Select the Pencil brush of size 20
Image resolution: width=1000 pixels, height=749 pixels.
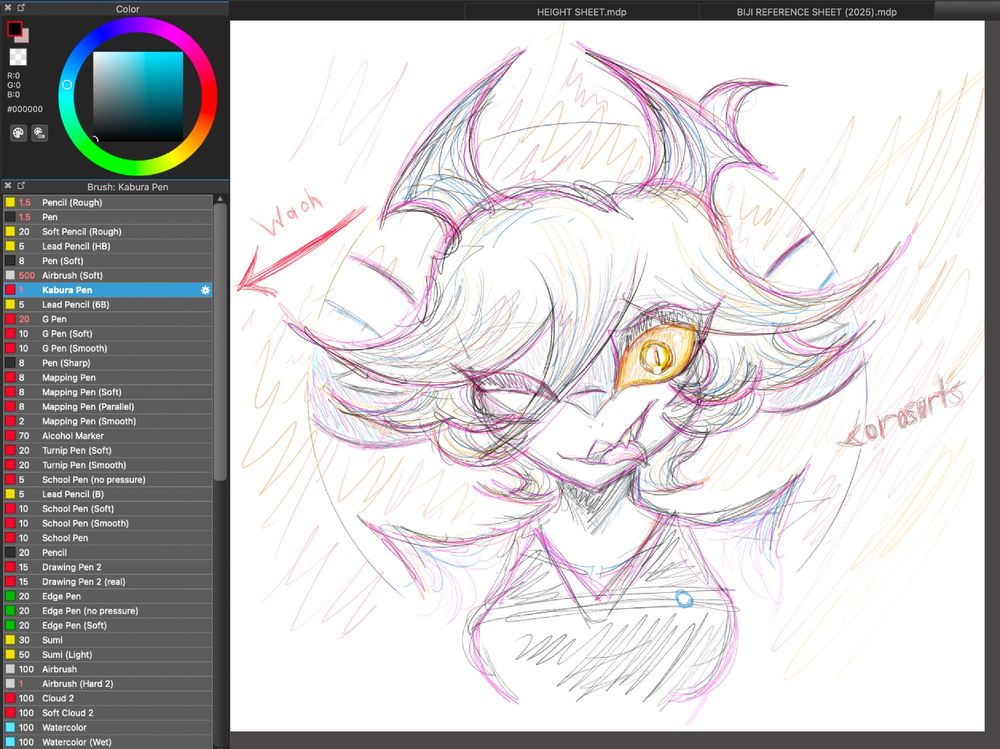coord(108,552)
